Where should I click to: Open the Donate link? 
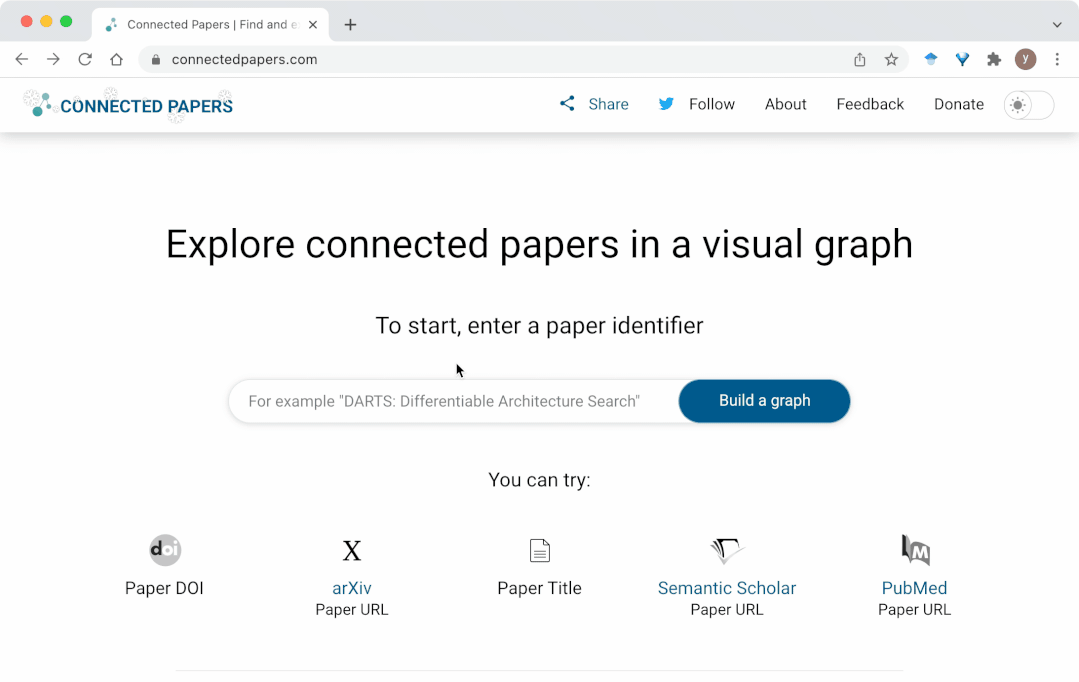pyautogui.click(x=958, y=104)
